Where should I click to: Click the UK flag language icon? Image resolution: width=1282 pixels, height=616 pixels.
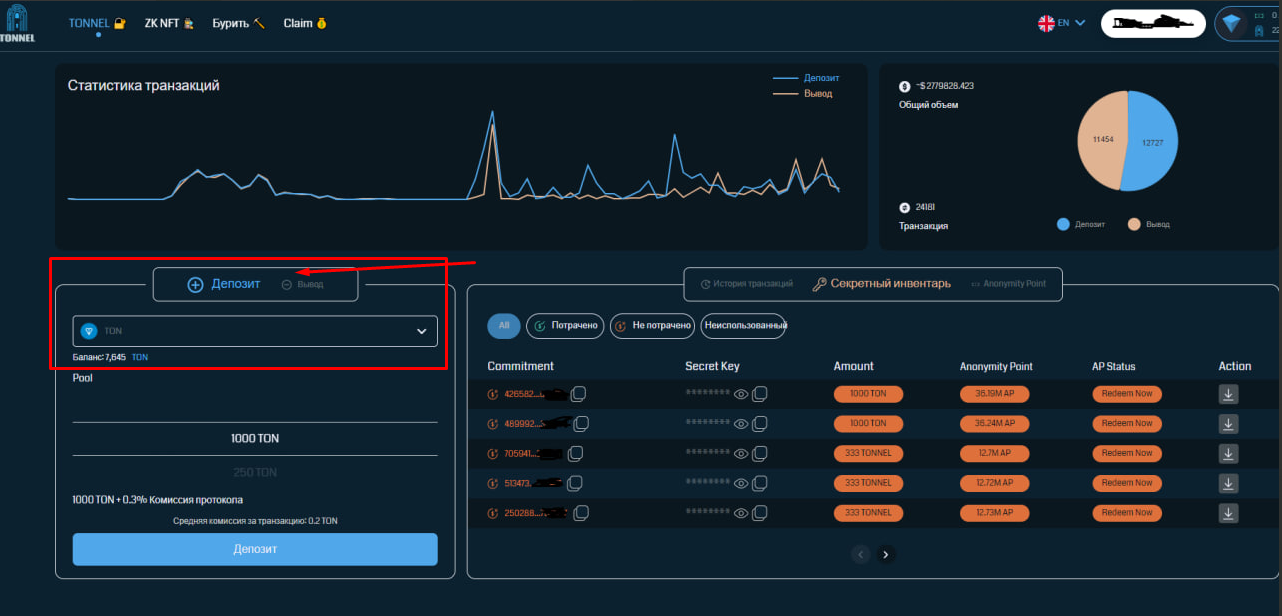tap(1046, 23)
